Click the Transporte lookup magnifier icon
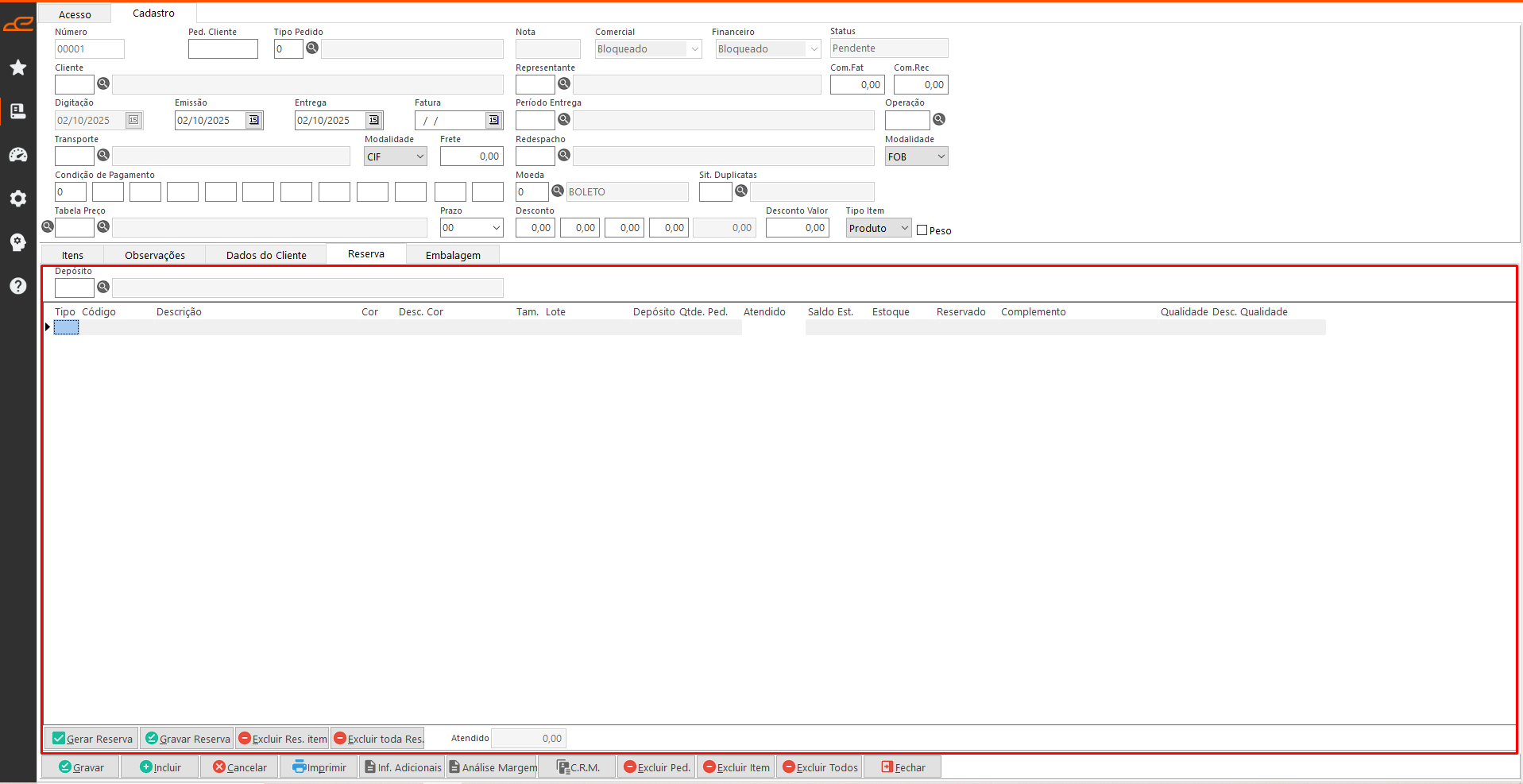The image size is (1523, 784). tap(103, 156)
